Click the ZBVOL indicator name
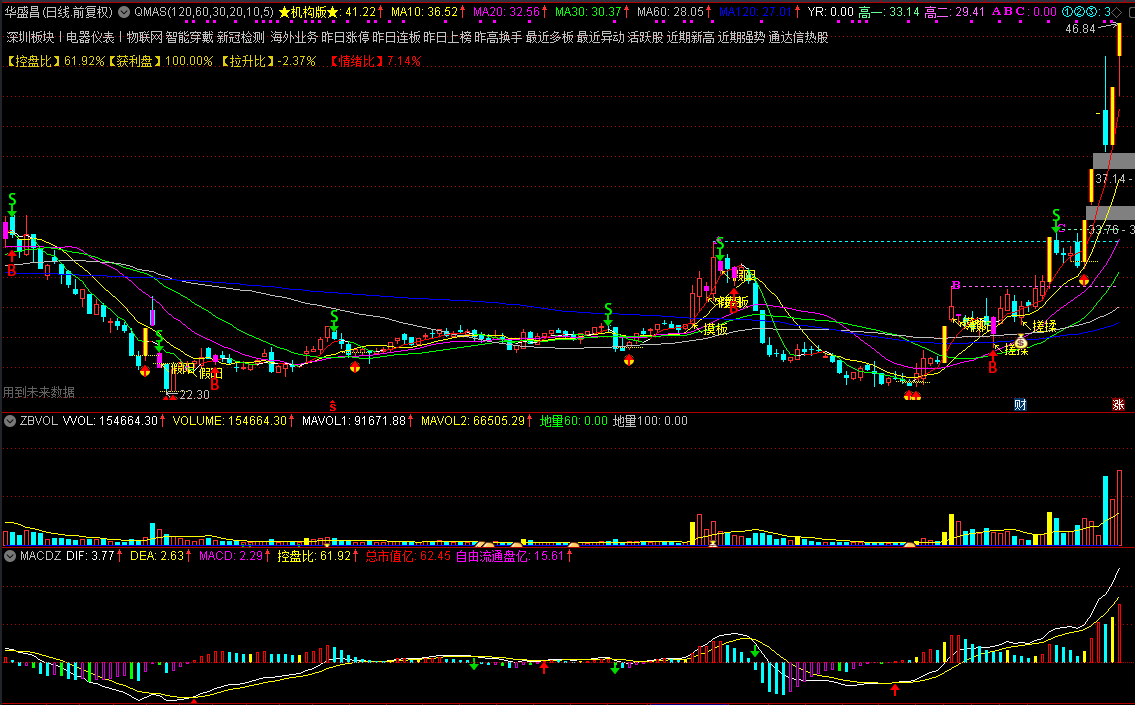Viewport: 1135px width, 705px height. pyautogui.click(x=39, y=421)
